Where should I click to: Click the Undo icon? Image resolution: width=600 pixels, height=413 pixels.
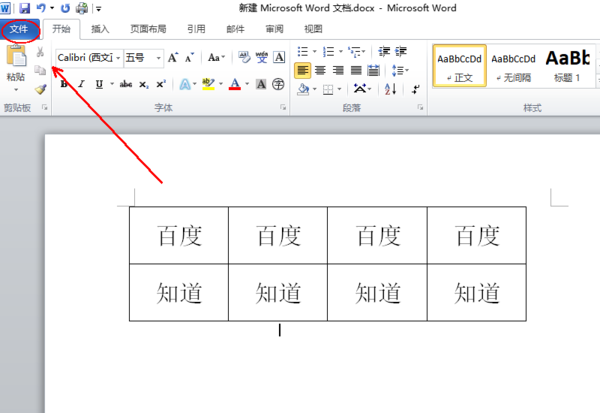click(x=41, y=8)
